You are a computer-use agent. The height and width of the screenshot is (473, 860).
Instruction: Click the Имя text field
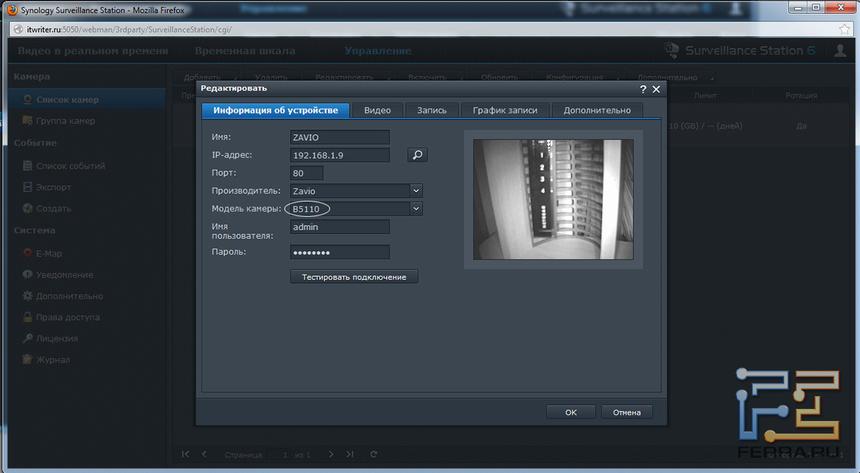[x=339, y=137]
